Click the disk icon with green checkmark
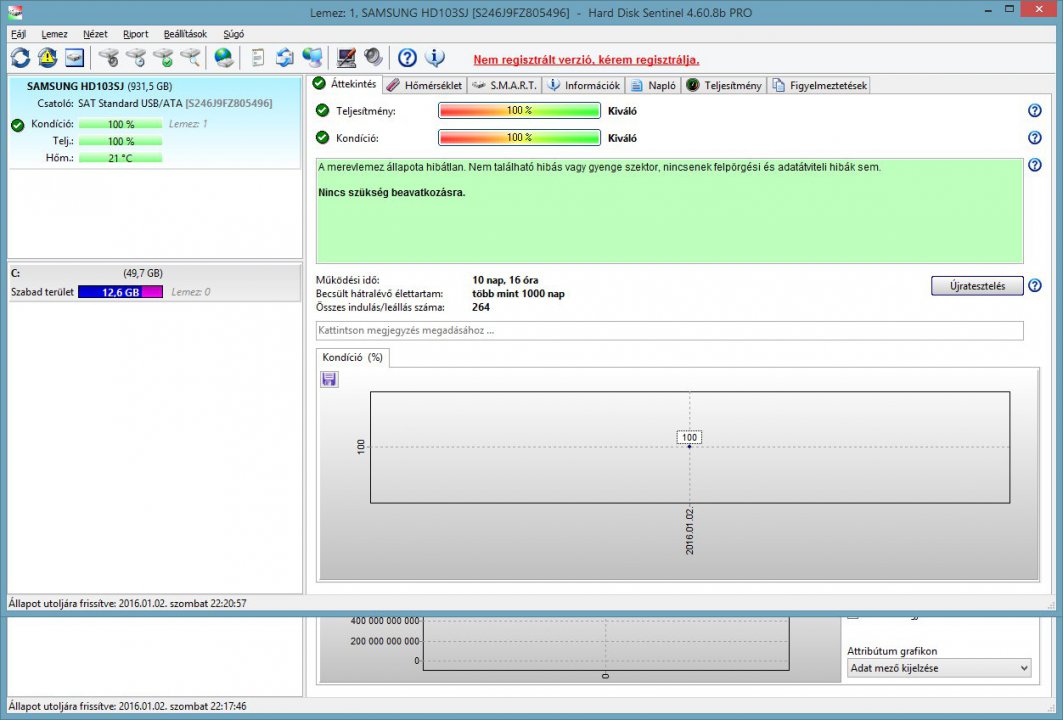This screenshot has height=720, width=1063. [x=163, y=58]
